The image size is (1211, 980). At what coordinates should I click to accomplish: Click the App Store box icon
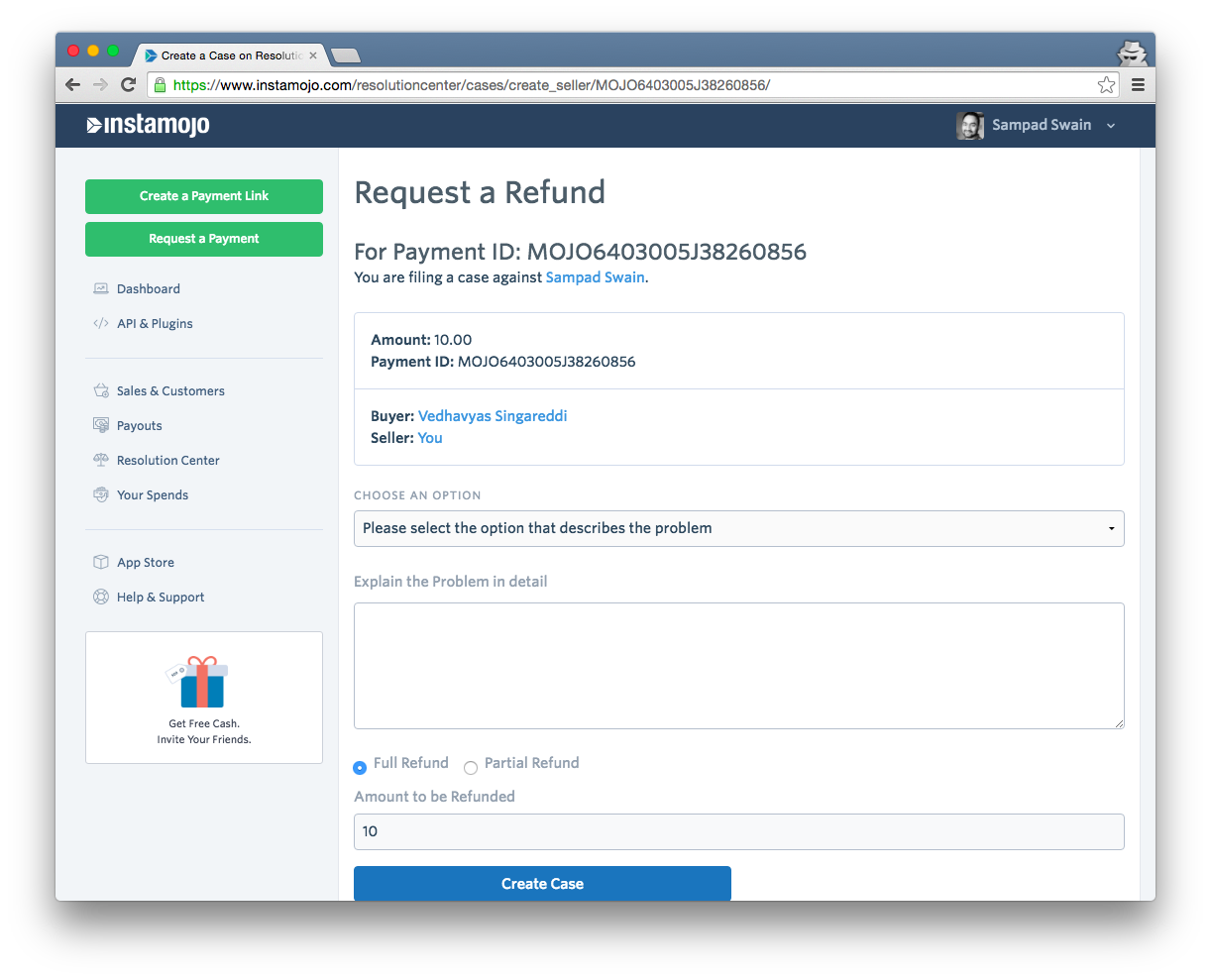click(101, 562)
